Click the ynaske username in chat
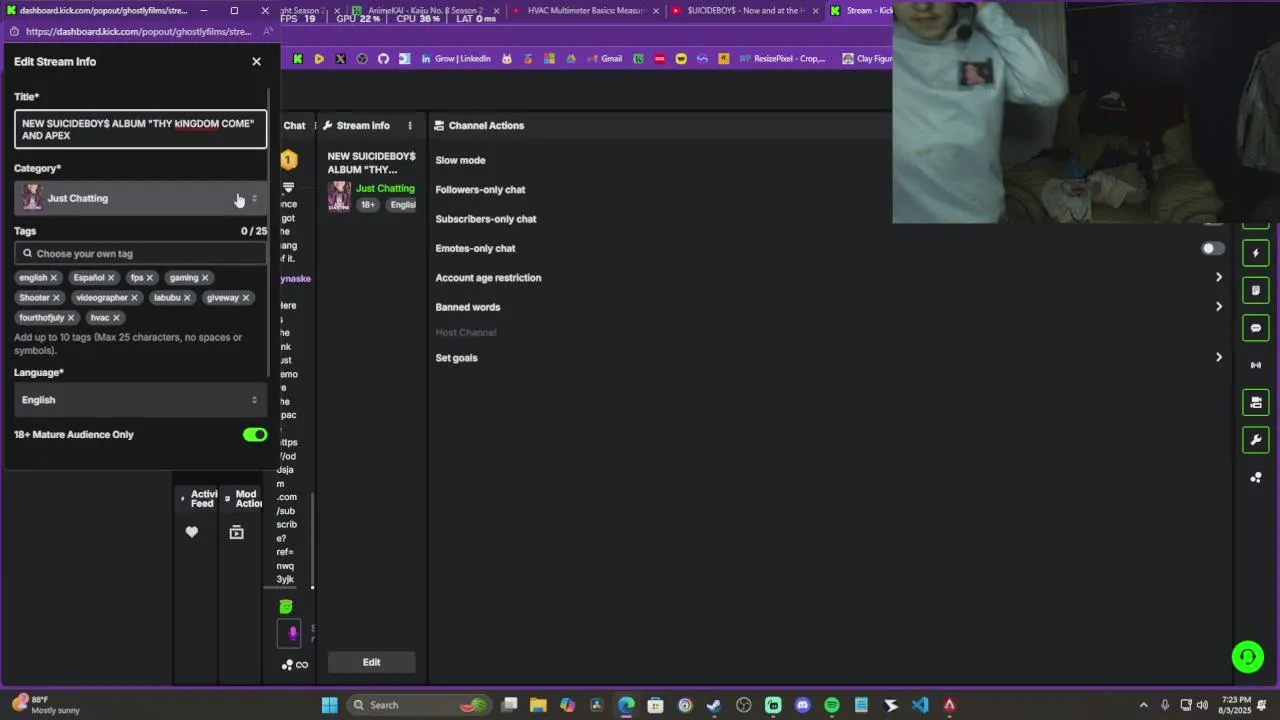The width and height of the screenshot is (1280, 720). pyautogui.click(x=295, y=279)
